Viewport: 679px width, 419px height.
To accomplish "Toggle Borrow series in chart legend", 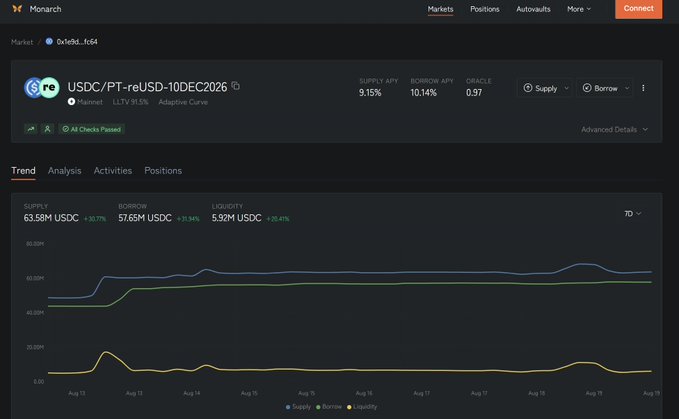I will pos(329,406).
